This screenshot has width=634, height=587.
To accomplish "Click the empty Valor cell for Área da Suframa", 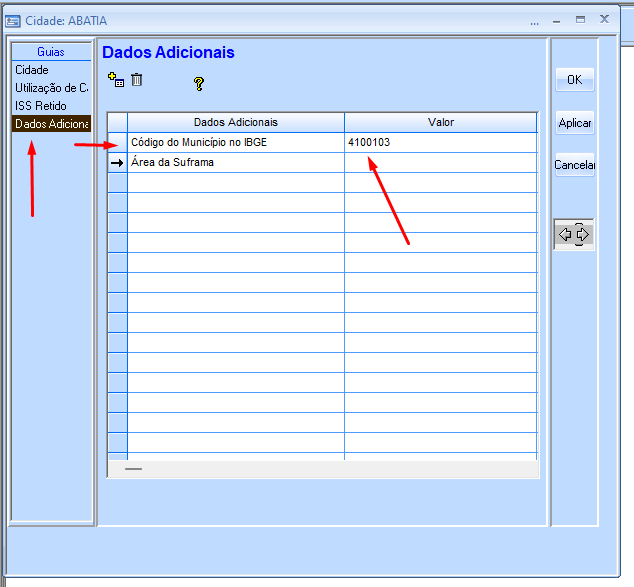I will pyautogui.click(x=441, y=163).
